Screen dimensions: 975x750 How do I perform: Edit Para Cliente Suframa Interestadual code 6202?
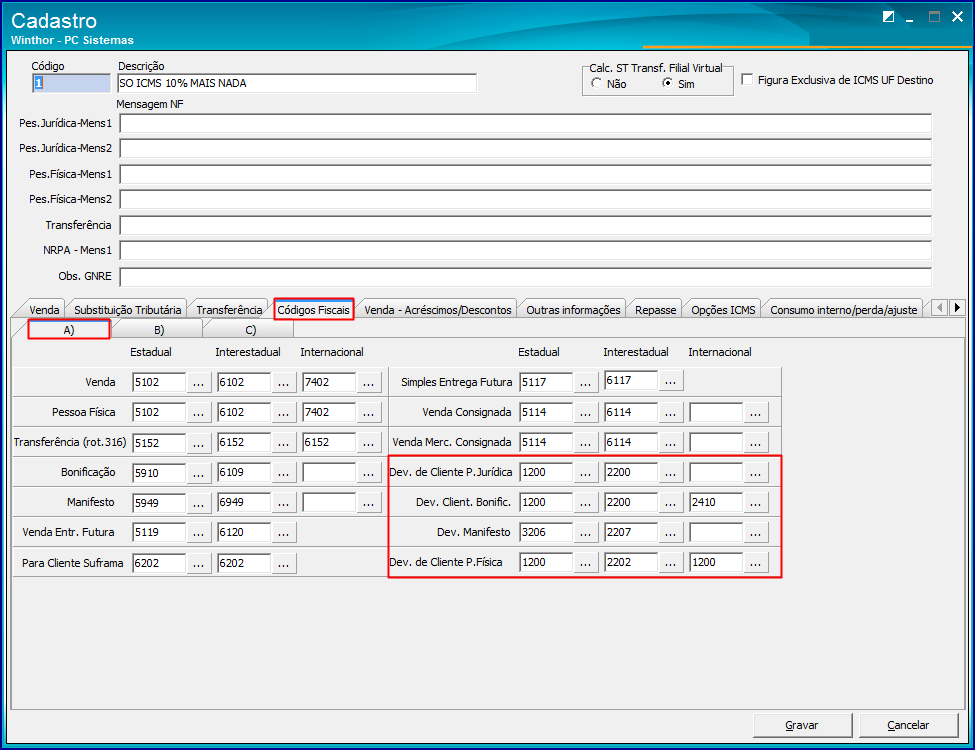coord(244,563)
